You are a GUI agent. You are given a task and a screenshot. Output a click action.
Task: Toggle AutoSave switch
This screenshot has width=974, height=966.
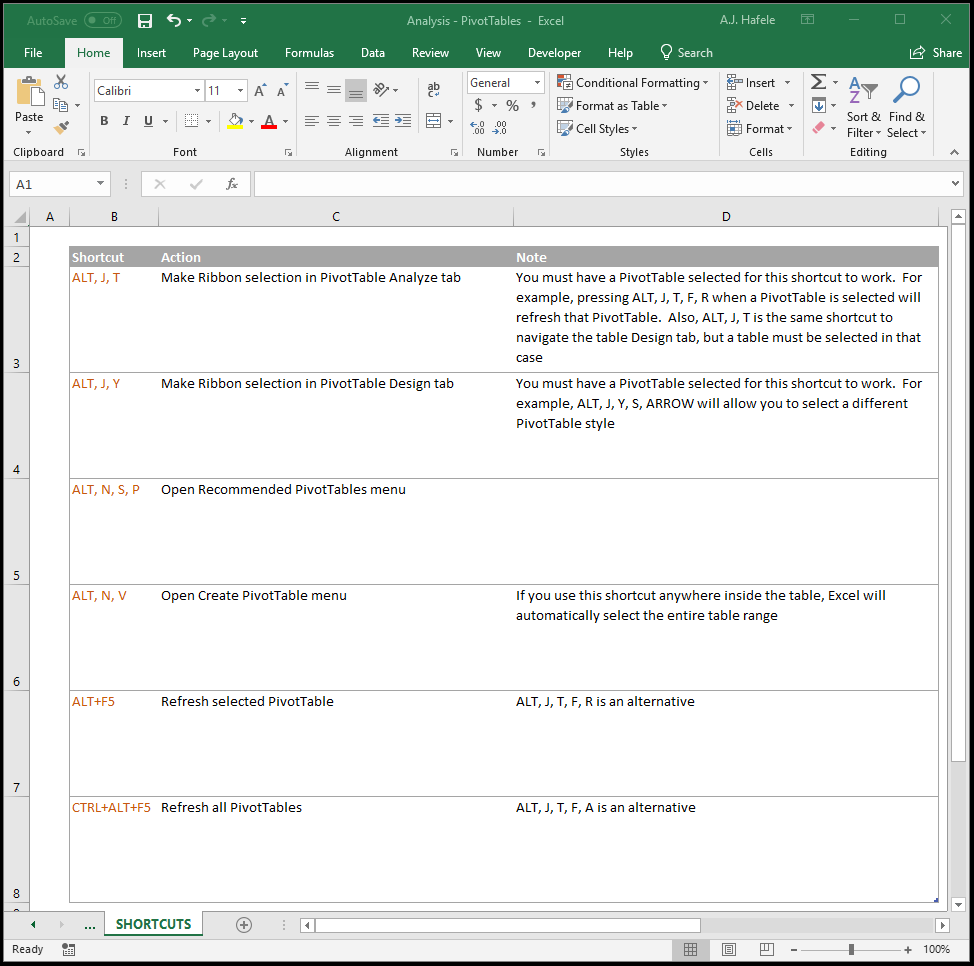pyautogui.click(x=103, y=21)
